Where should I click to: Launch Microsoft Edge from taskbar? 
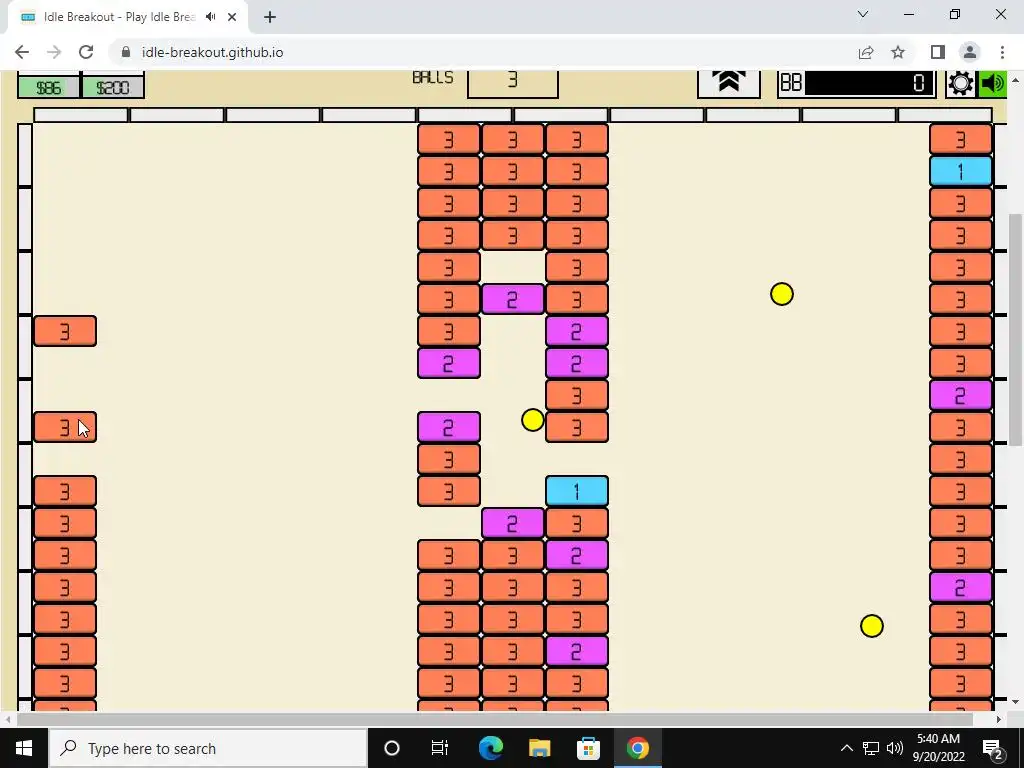point(490,748)
